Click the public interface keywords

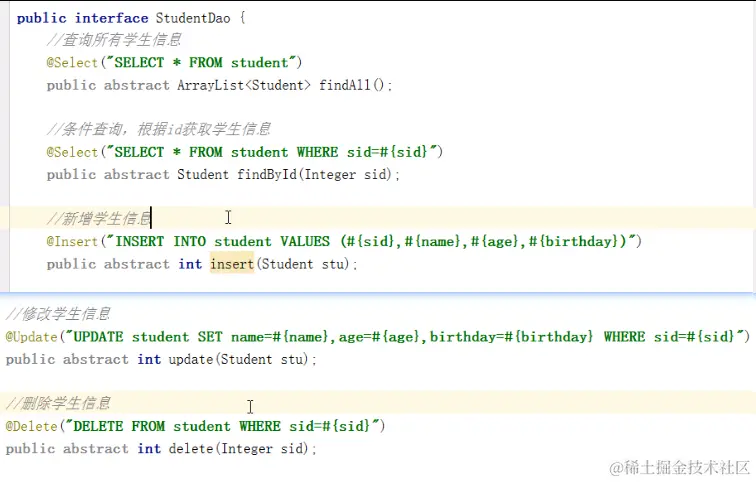(82, 18)
